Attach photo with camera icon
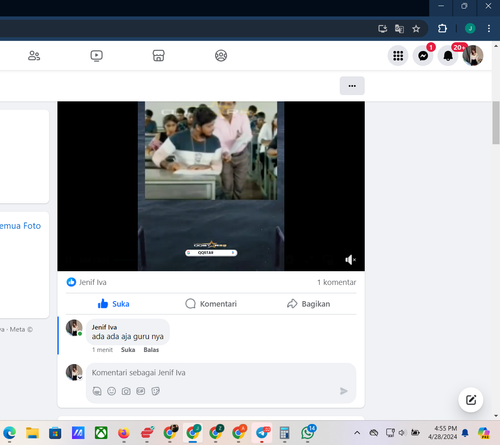 click(126, 391)
